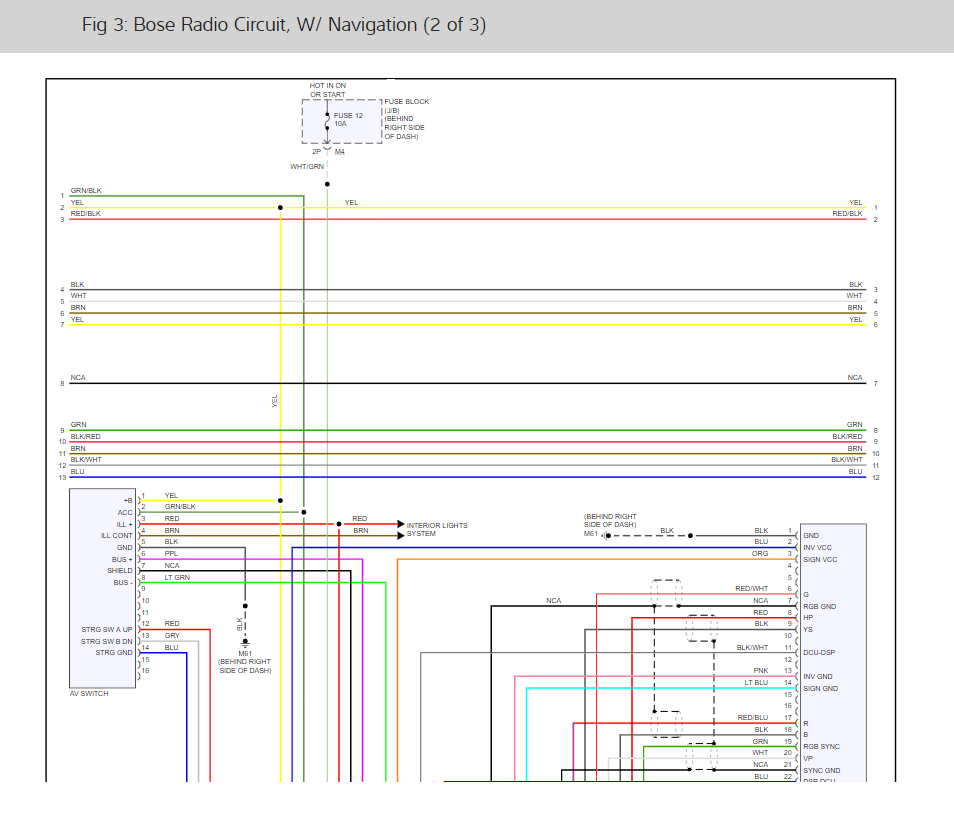Select the "BUS -" pin label
The height and width of the screenshot is (814, 954).
pyautogui.click(x=122, y=583)
